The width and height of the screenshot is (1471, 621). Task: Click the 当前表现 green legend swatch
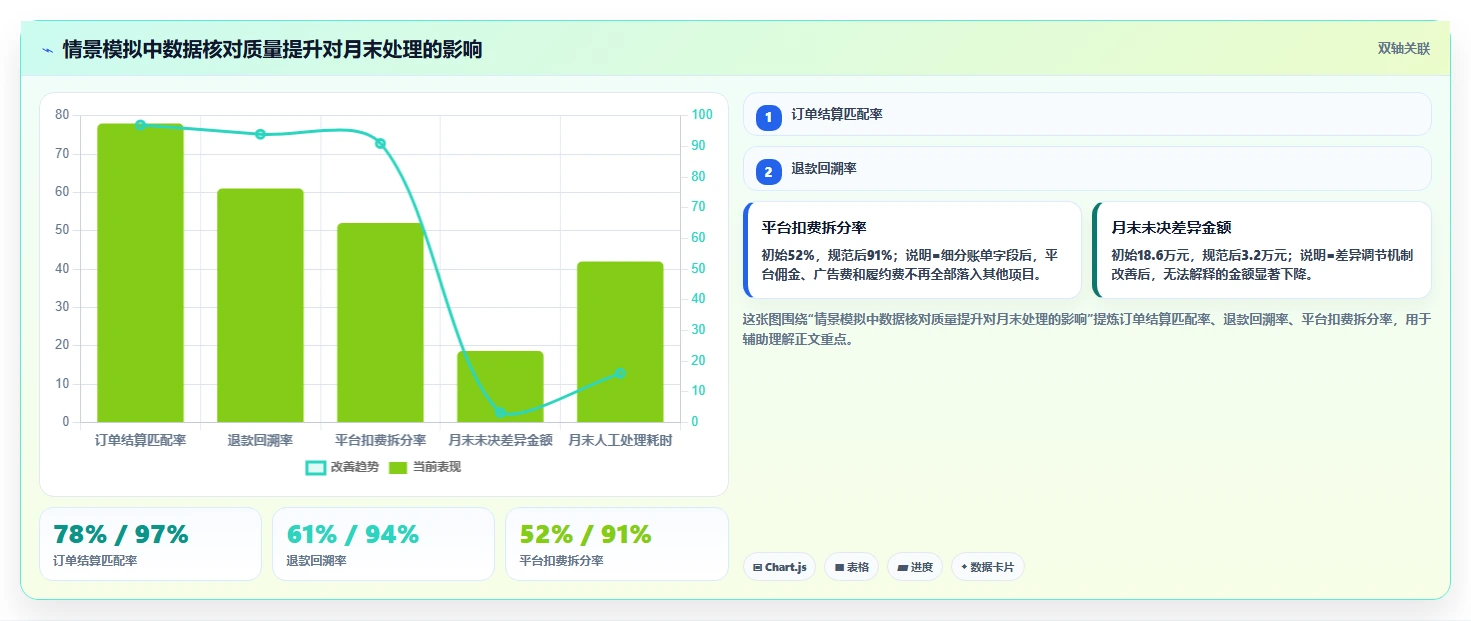coord(398,468)
